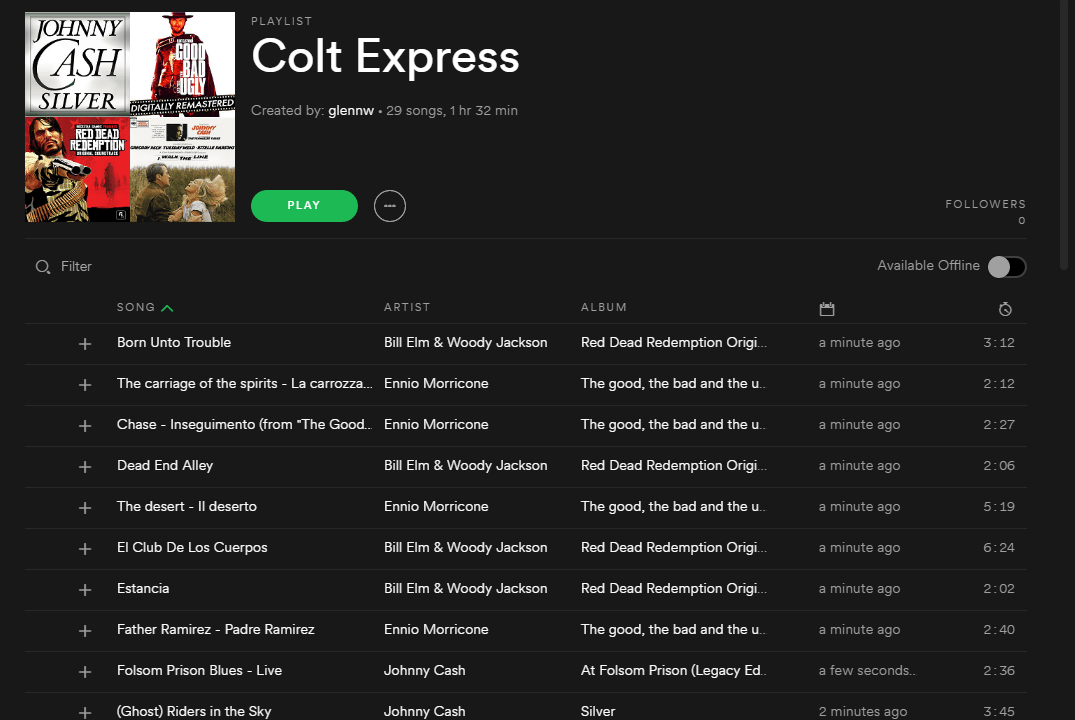Click the Johnny Cash Silver cover thumbnail
Image resolution: width=1075 pixels, height=720 pixels.
click(x=77, y=64)
